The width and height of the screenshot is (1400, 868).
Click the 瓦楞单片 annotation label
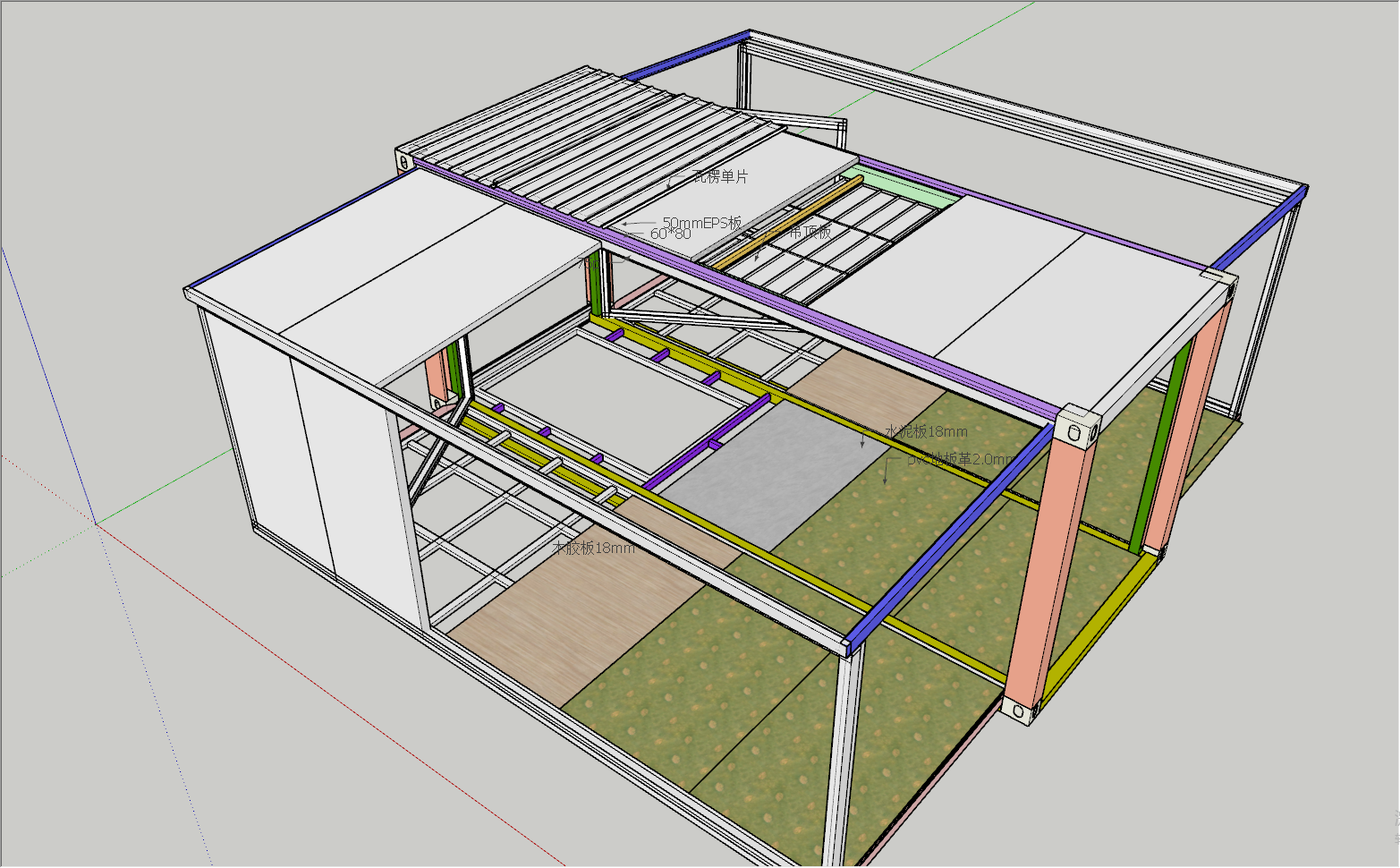(720, 177)
